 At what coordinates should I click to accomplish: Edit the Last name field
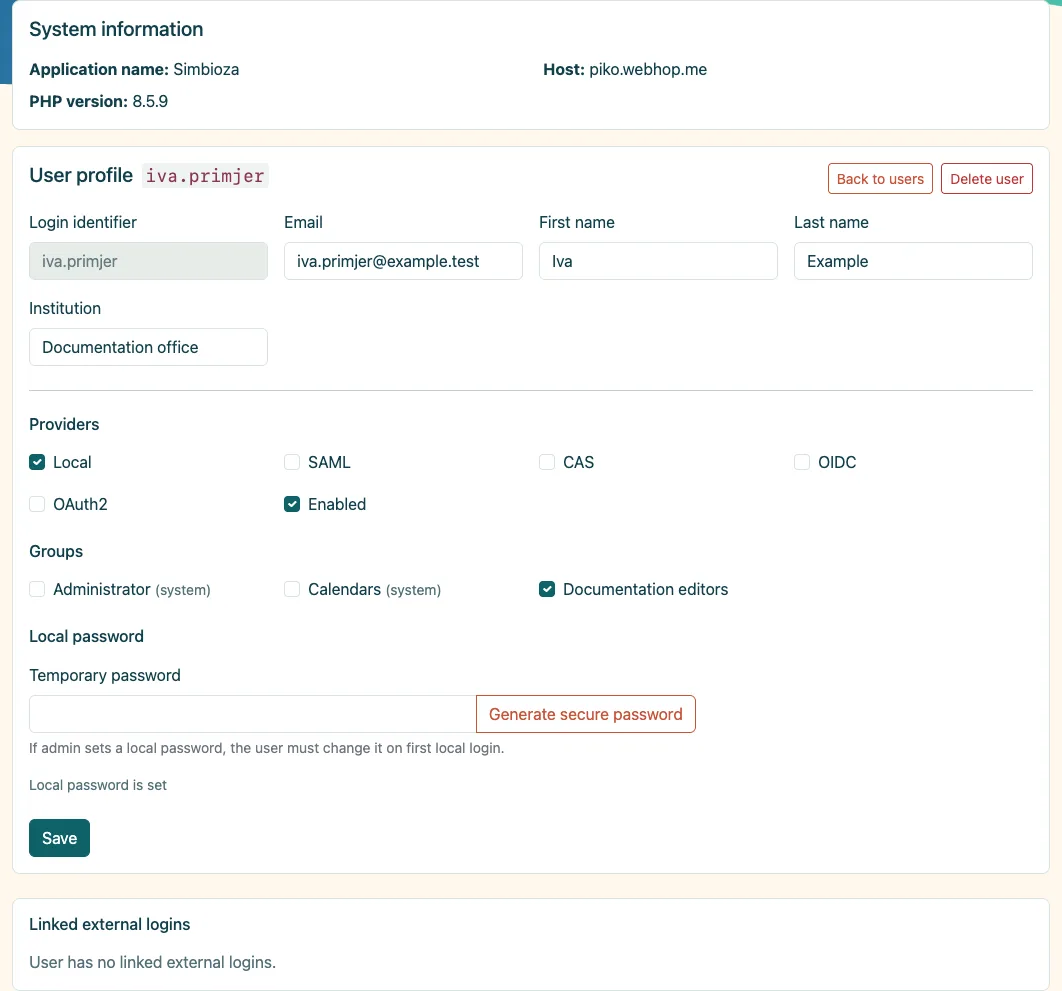(x=913, y=261)
